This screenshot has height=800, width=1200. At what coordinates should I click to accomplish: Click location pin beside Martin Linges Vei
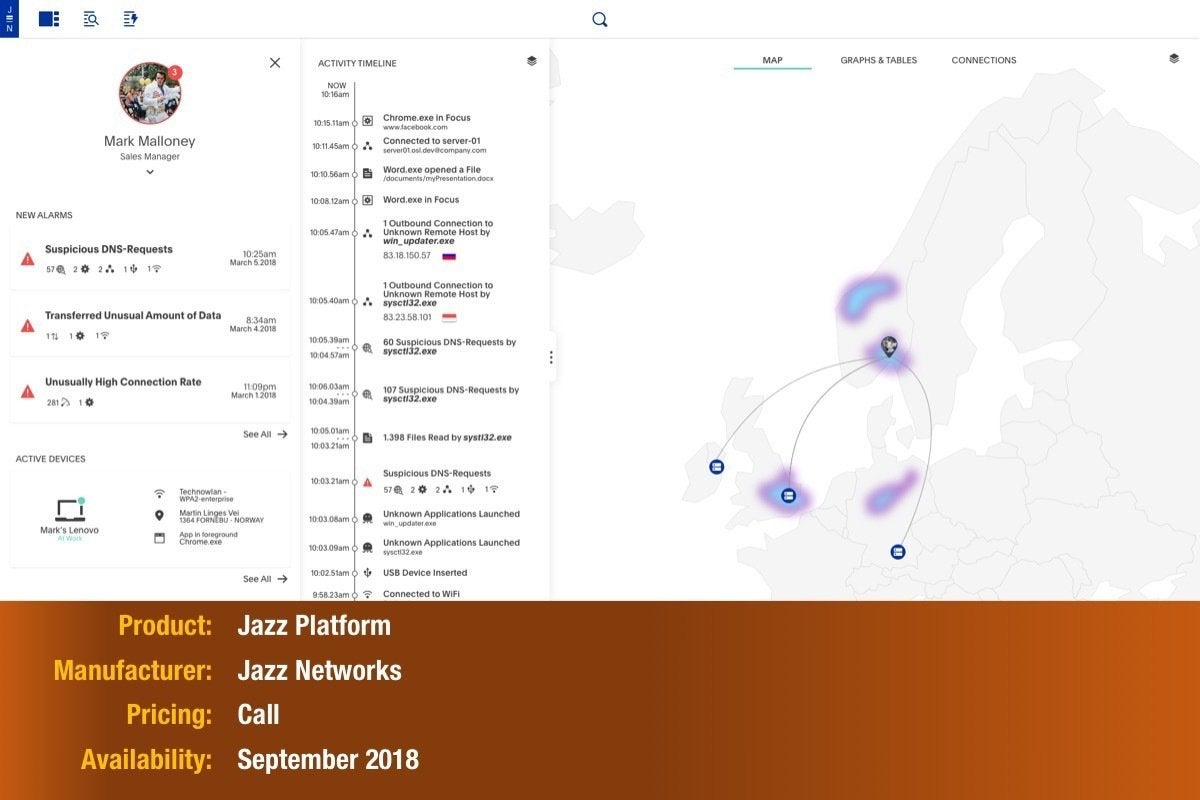159,515
